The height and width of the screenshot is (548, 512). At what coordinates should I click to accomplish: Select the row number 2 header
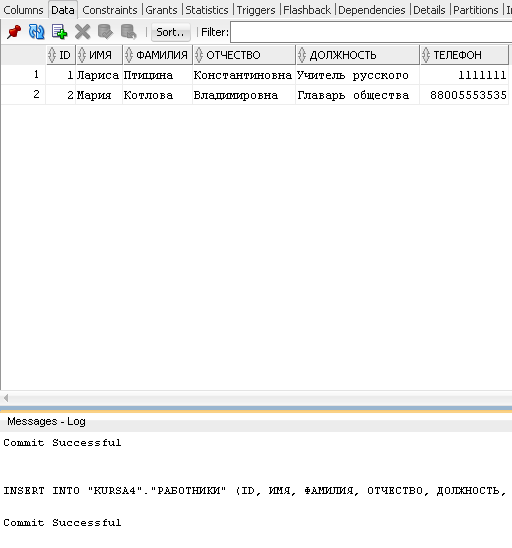23,94
